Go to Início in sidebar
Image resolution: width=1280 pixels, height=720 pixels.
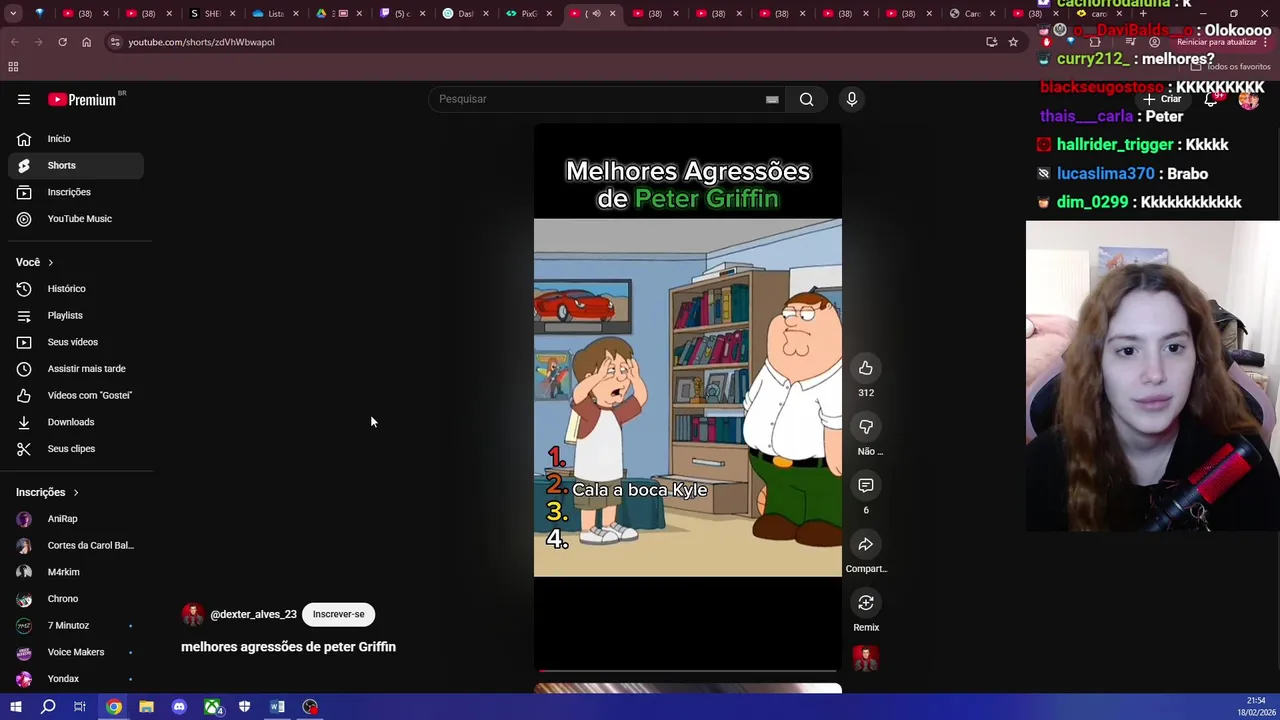tap(76, 139)
